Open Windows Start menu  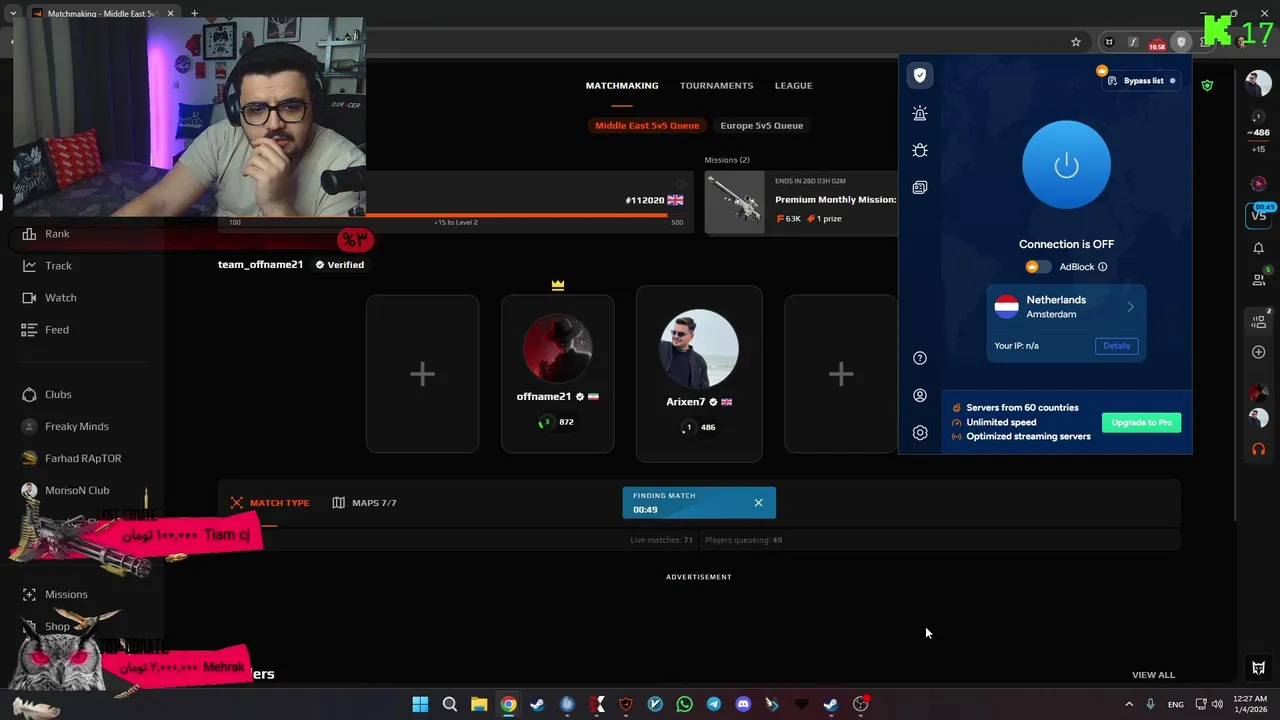point(420,704)
